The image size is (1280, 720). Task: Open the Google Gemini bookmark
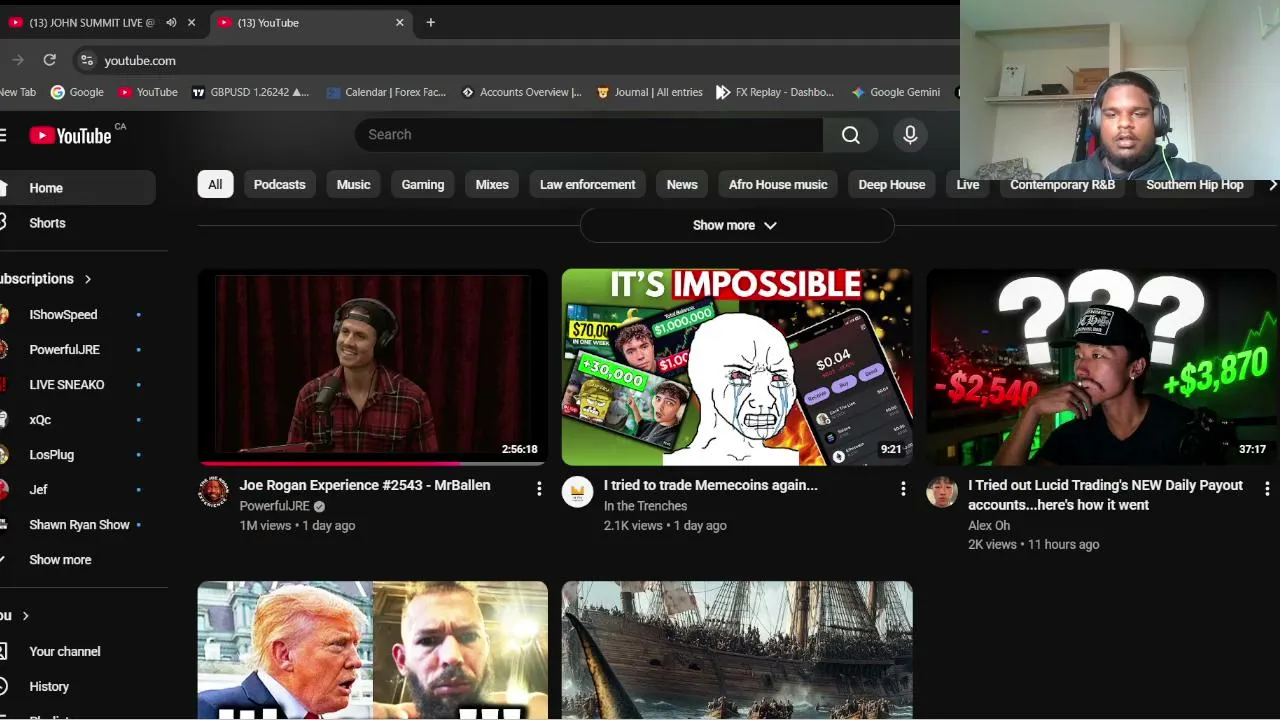896,92
